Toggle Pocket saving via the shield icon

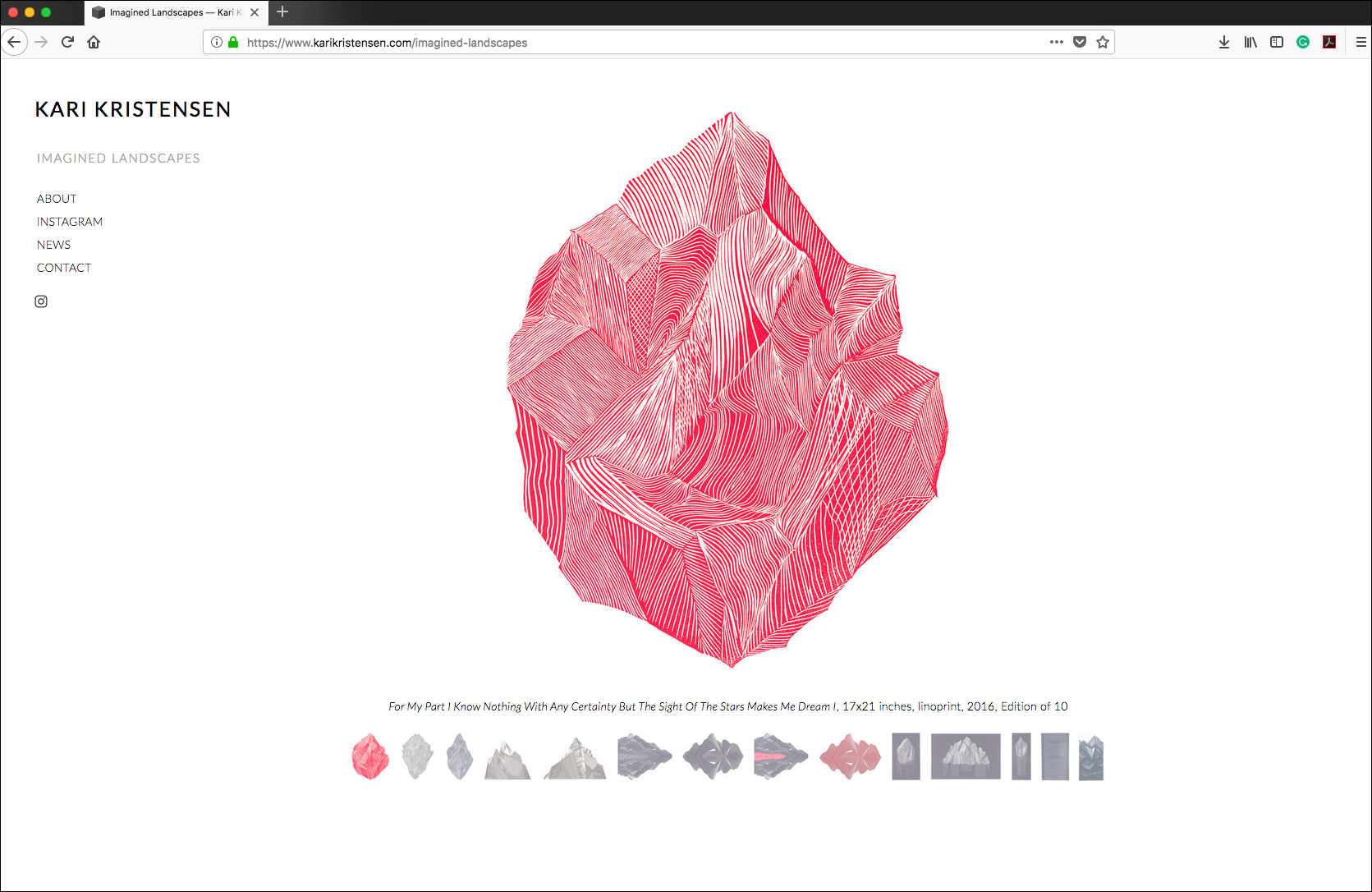coord(1079,42)
